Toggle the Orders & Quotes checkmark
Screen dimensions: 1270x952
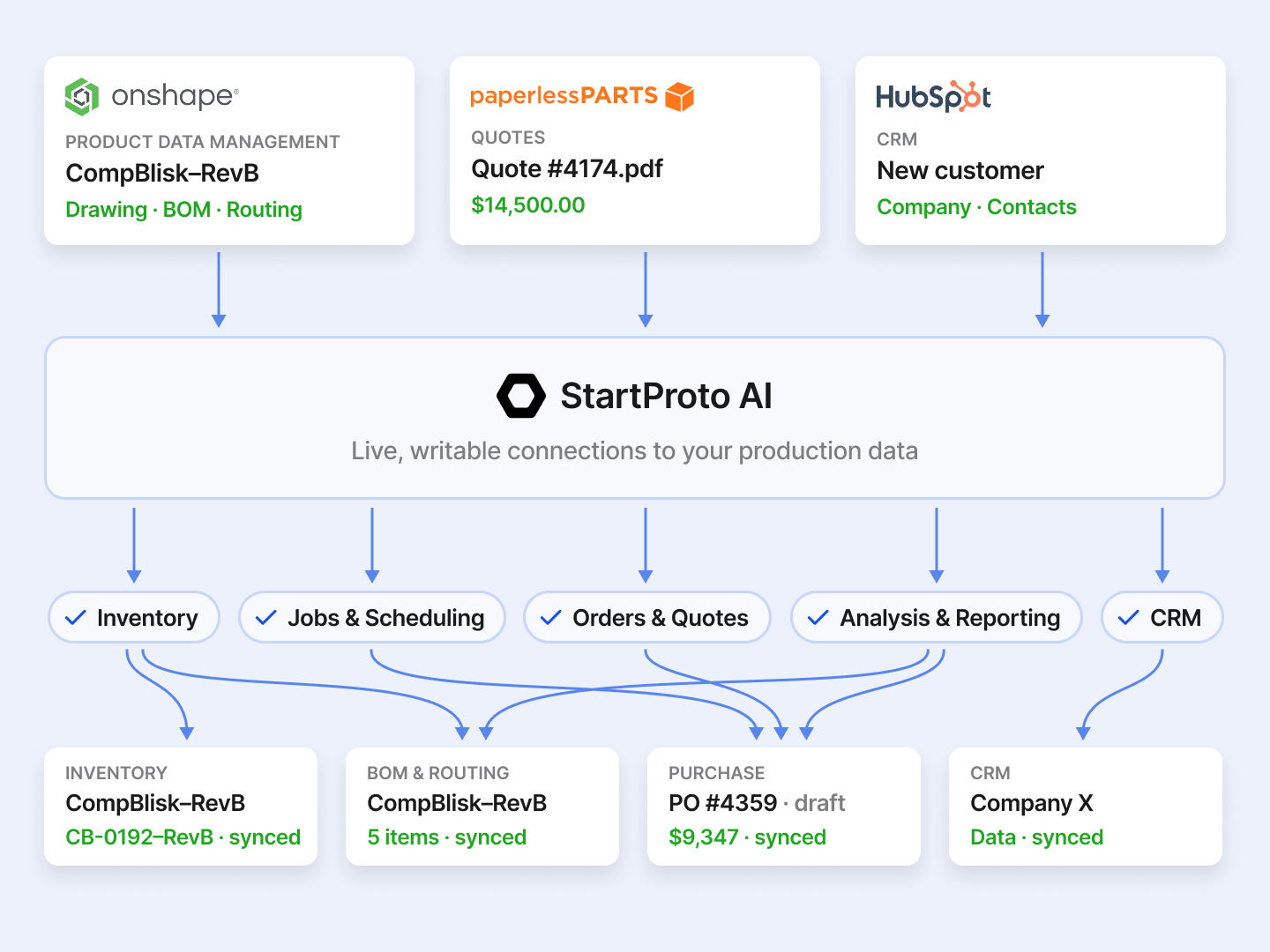tap(551, 618)
